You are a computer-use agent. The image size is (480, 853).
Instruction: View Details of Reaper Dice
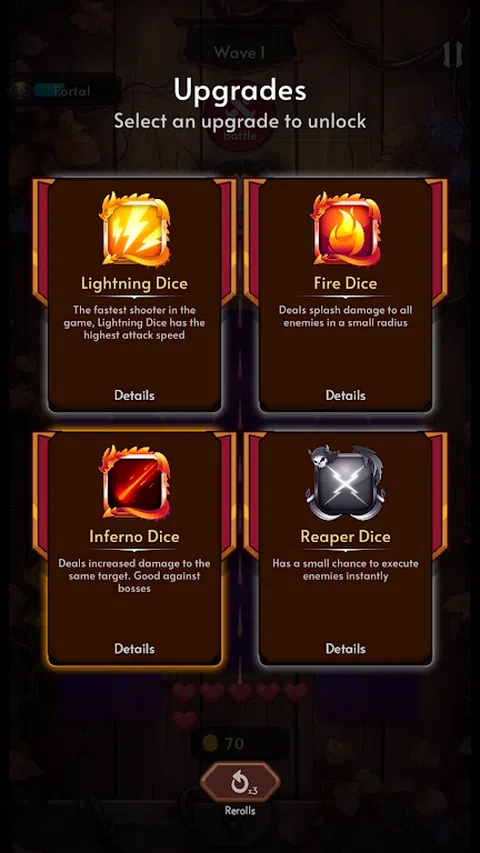tap(346, 649)
